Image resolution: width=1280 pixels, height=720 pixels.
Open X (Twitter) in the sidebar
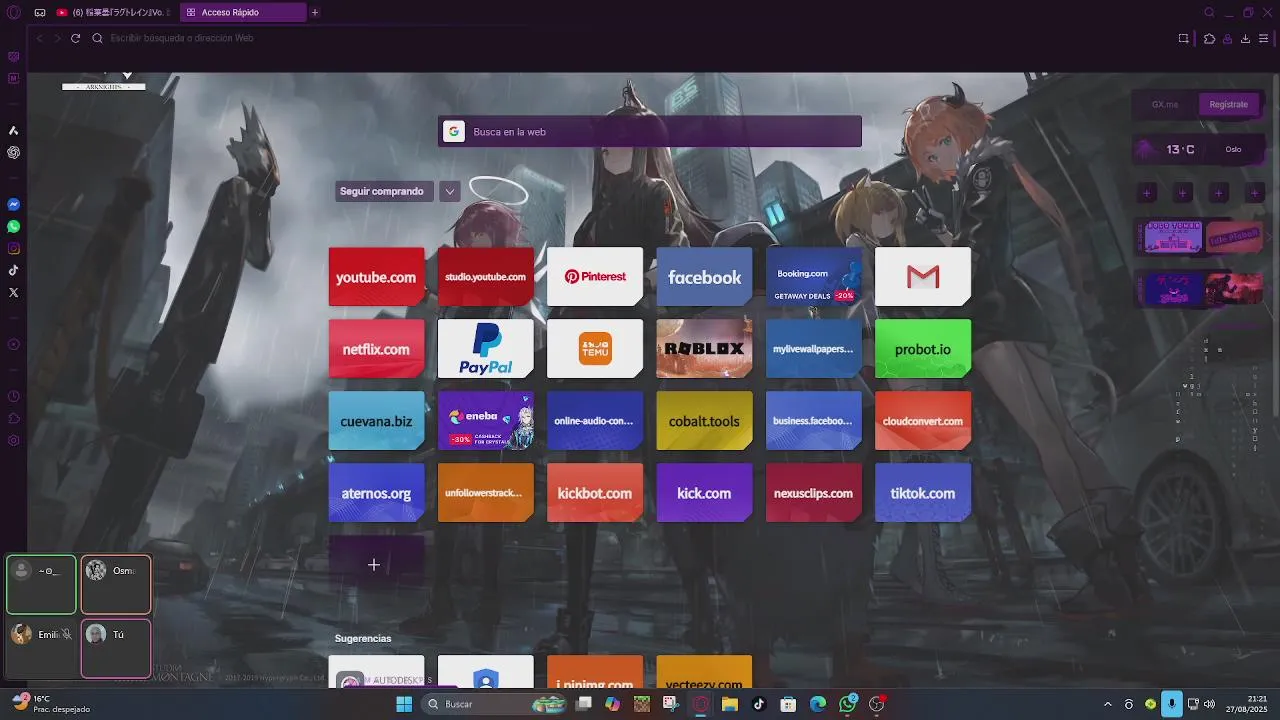[13, 293]
